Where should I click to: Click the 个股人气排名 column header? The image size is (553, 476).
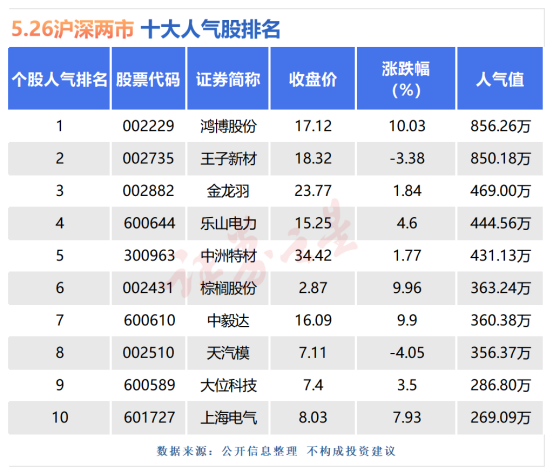[59, 78]
